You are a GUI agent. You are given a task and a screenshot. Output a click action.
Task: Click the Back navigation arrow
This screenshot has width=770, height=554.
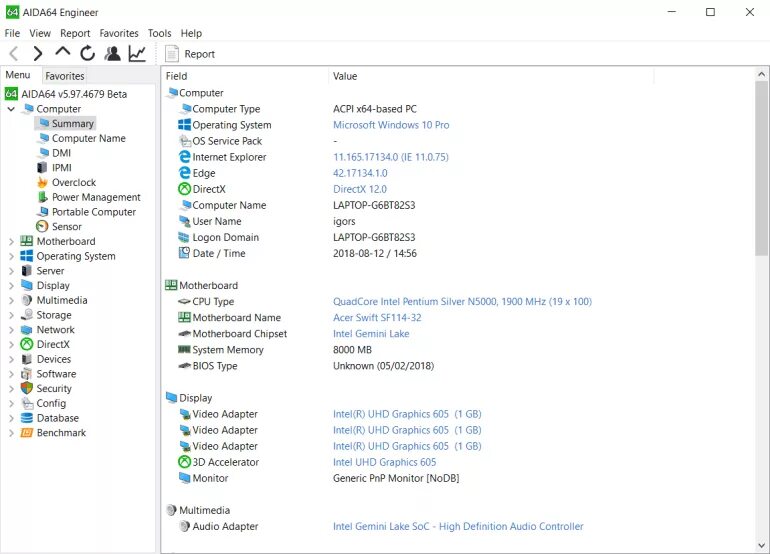click(x=14, y=53)
